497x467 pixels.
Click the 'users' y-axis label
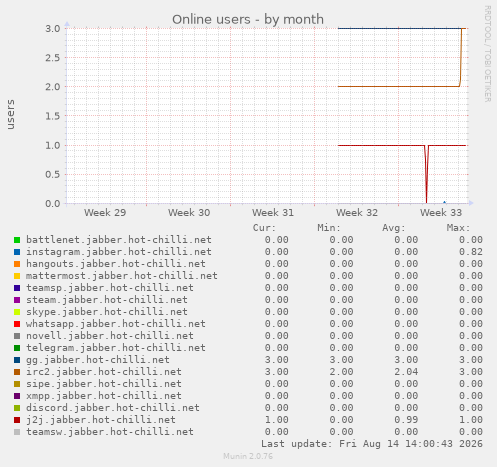pyautogui.click(x=10, y=114)
